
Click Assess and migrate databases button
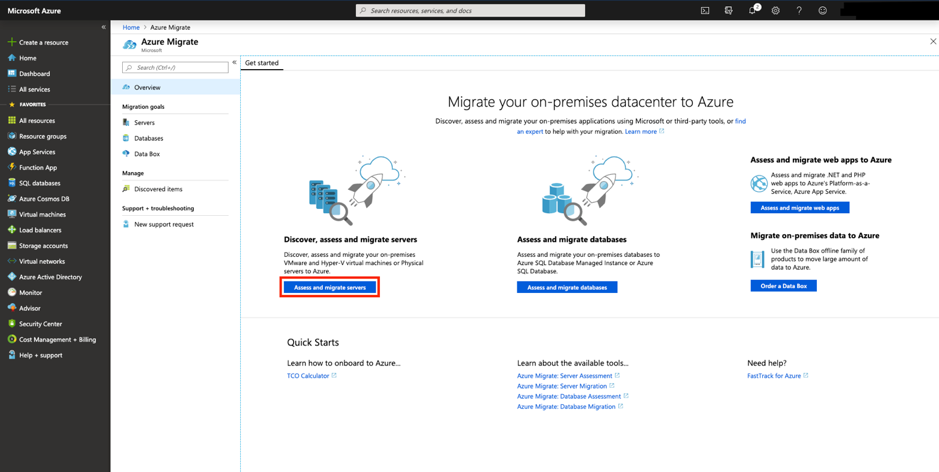(567, 287)
